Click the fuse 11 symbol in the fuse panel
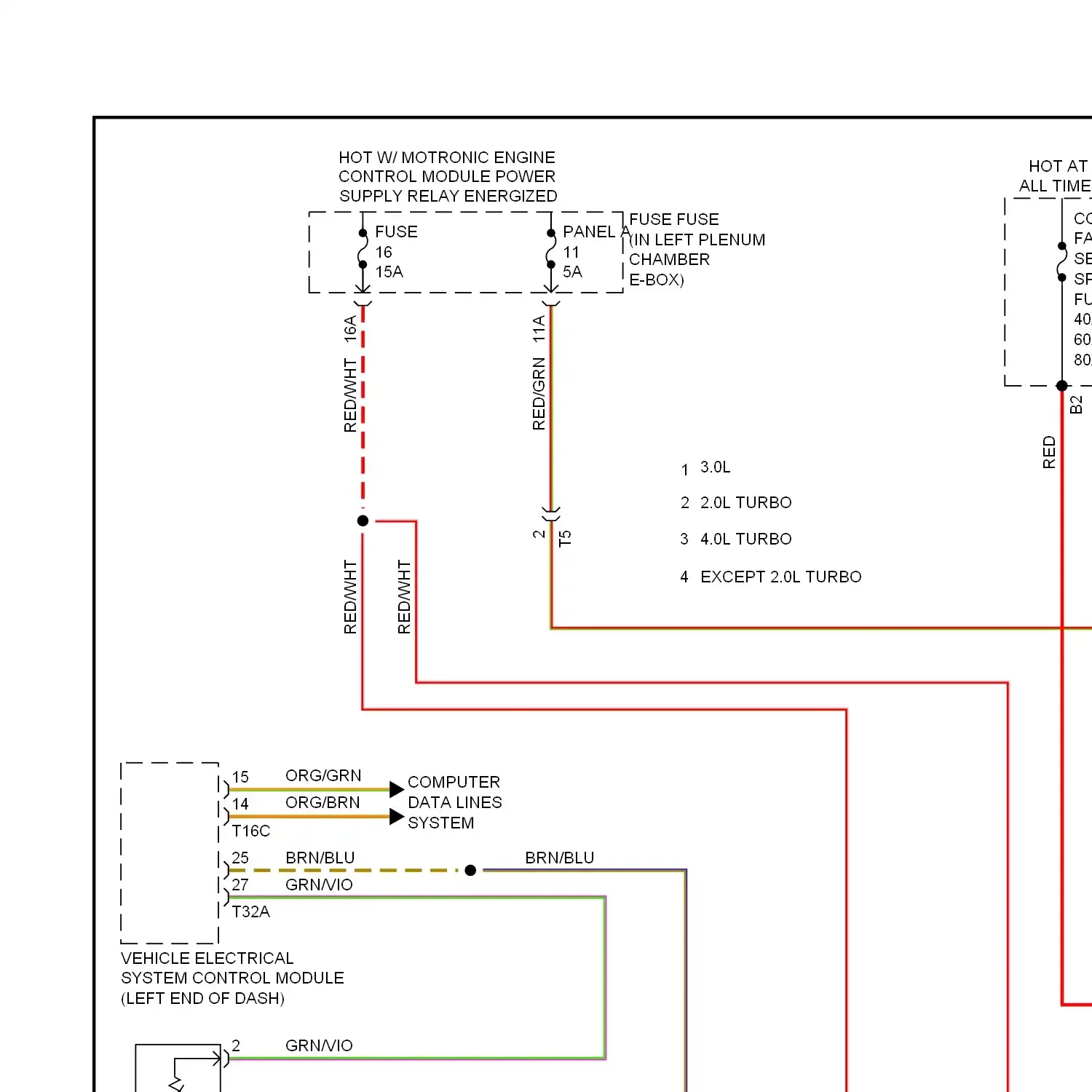 pyautogui.click(x=551, y=249)
